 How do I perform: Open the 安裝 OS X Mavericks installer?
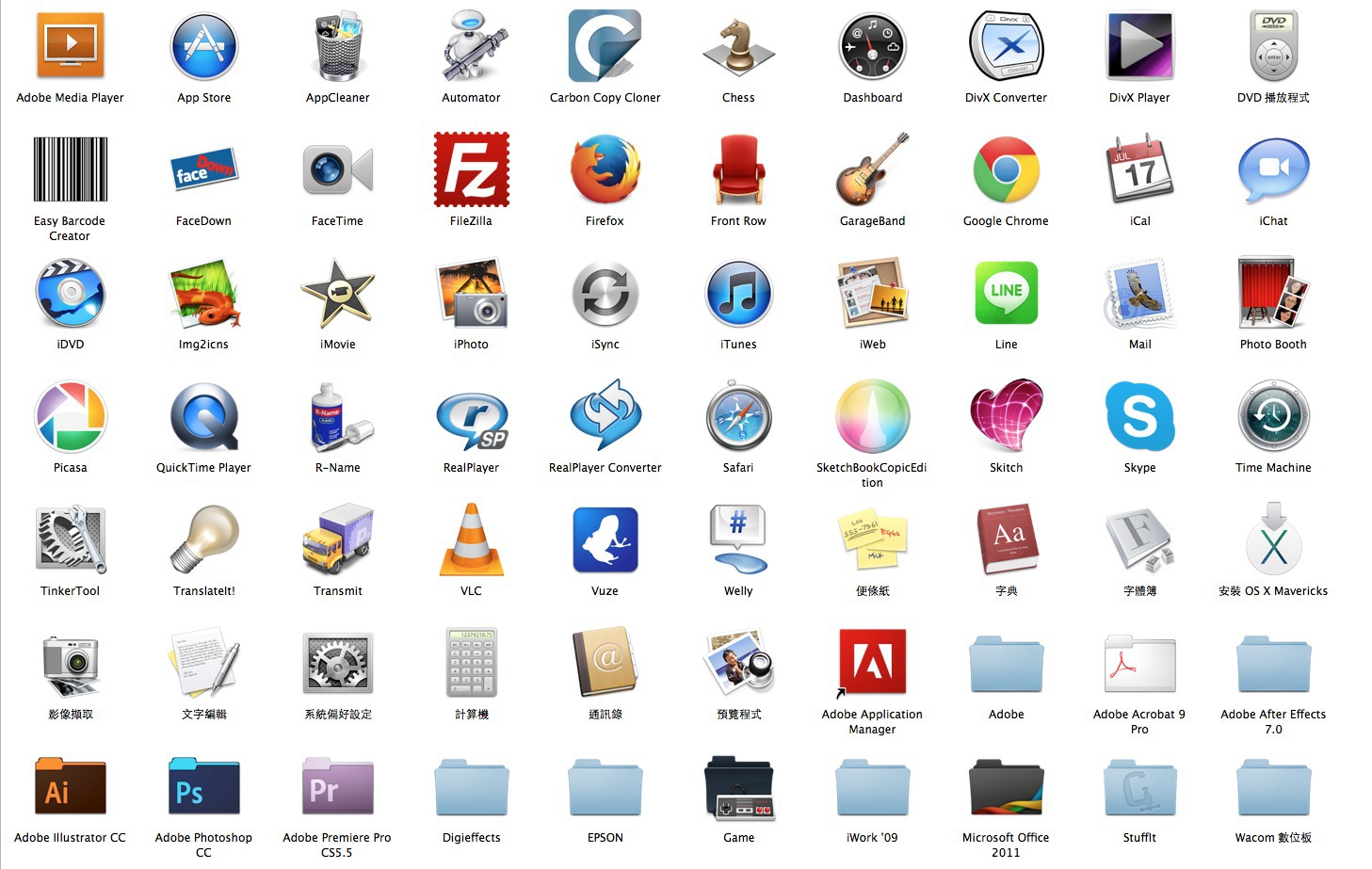pos(1274,539)
